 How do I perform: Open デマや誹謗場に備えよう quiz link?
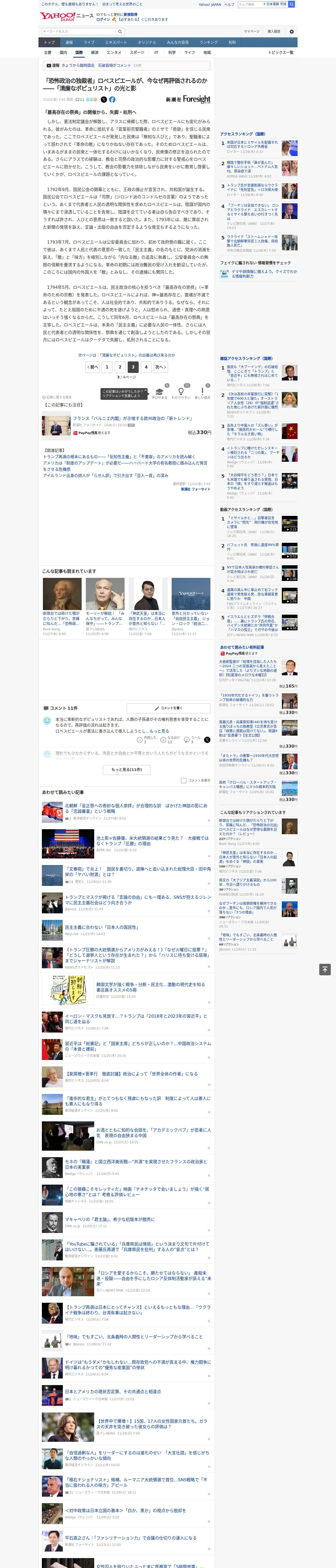(x=265, y=274)
